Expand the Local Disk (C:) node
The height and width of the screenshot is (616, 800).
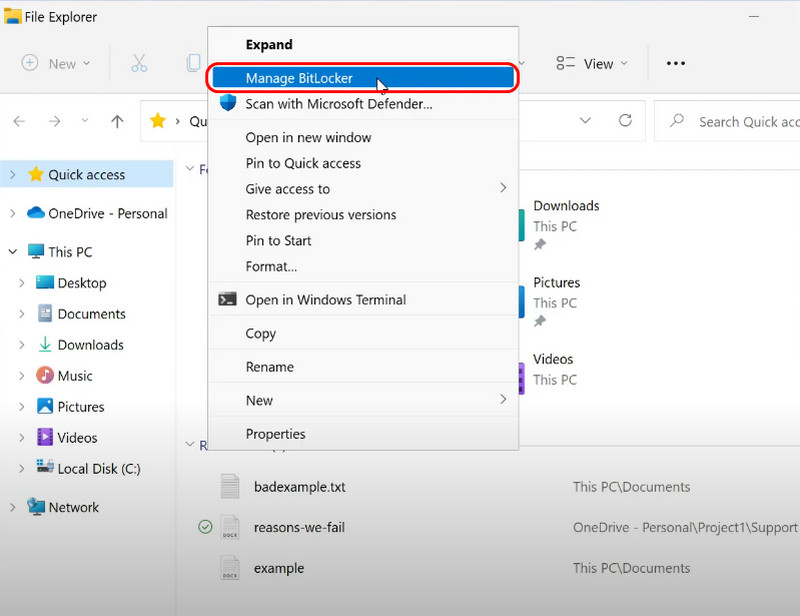(x=21, y=469)
